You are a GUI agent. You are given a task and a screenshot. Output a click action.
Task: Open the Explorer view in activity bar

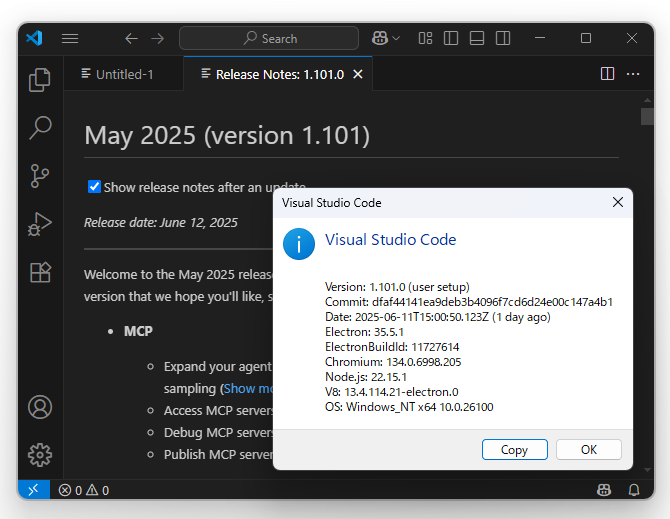point(40,80)
